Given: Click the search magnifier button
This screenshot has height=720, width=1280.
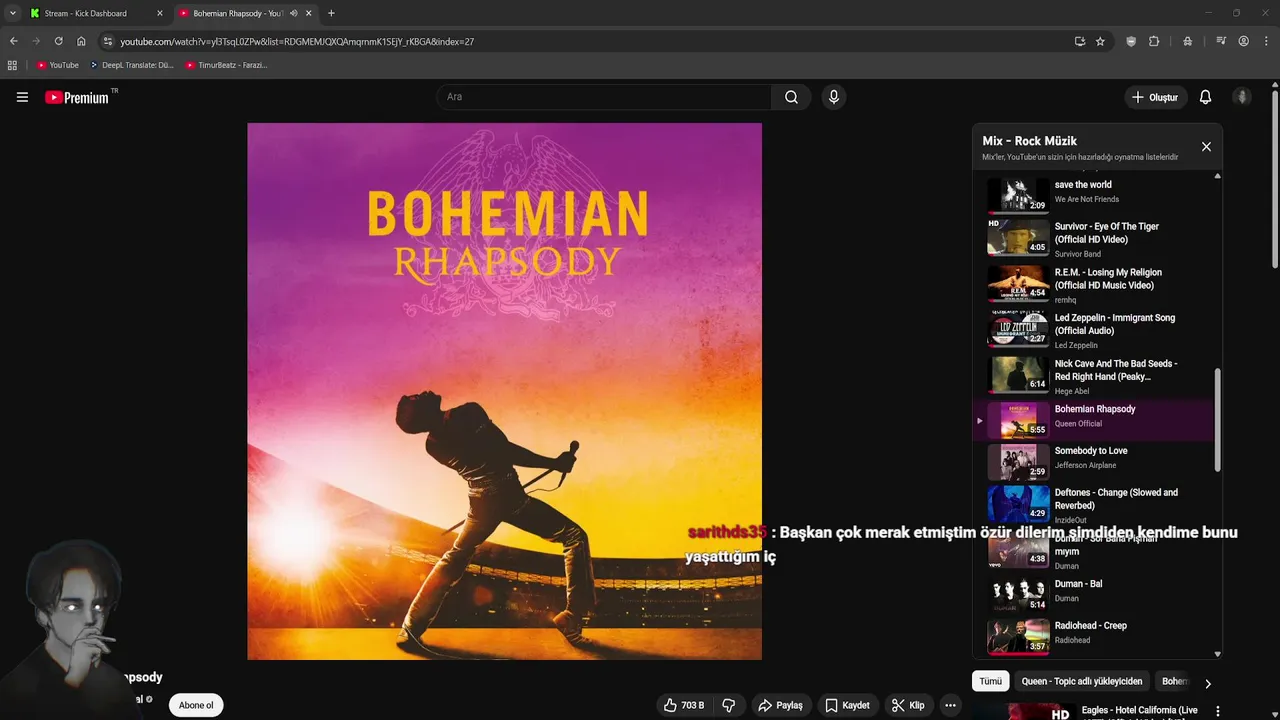Looking at the screenshot, I should [791, 97].
